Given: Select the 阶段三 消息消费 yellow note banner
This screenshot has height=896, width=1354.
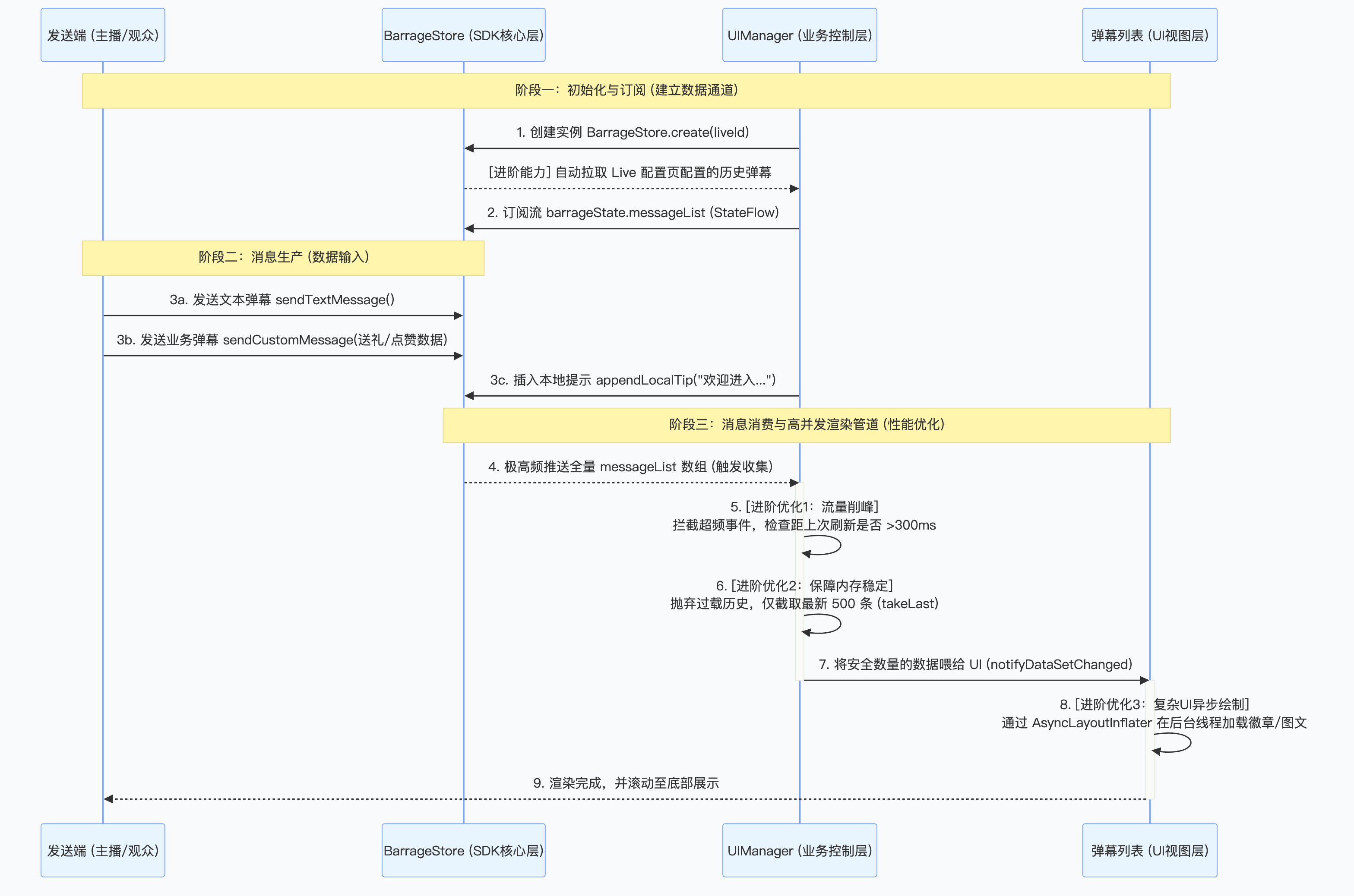Looking at the screenshot, I should coord(806,425).
